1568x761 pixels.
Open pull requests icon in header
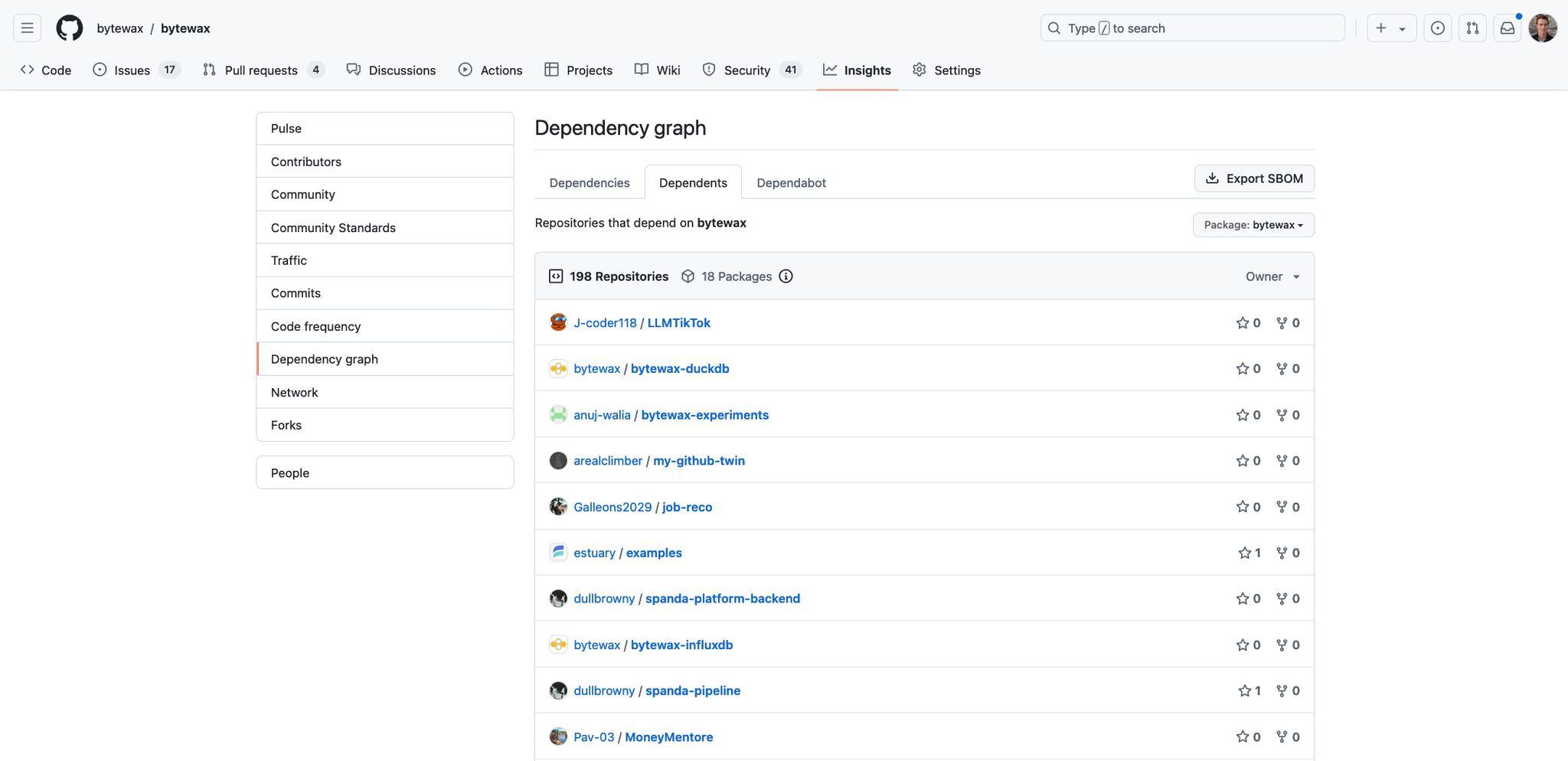click(1472, 28)
